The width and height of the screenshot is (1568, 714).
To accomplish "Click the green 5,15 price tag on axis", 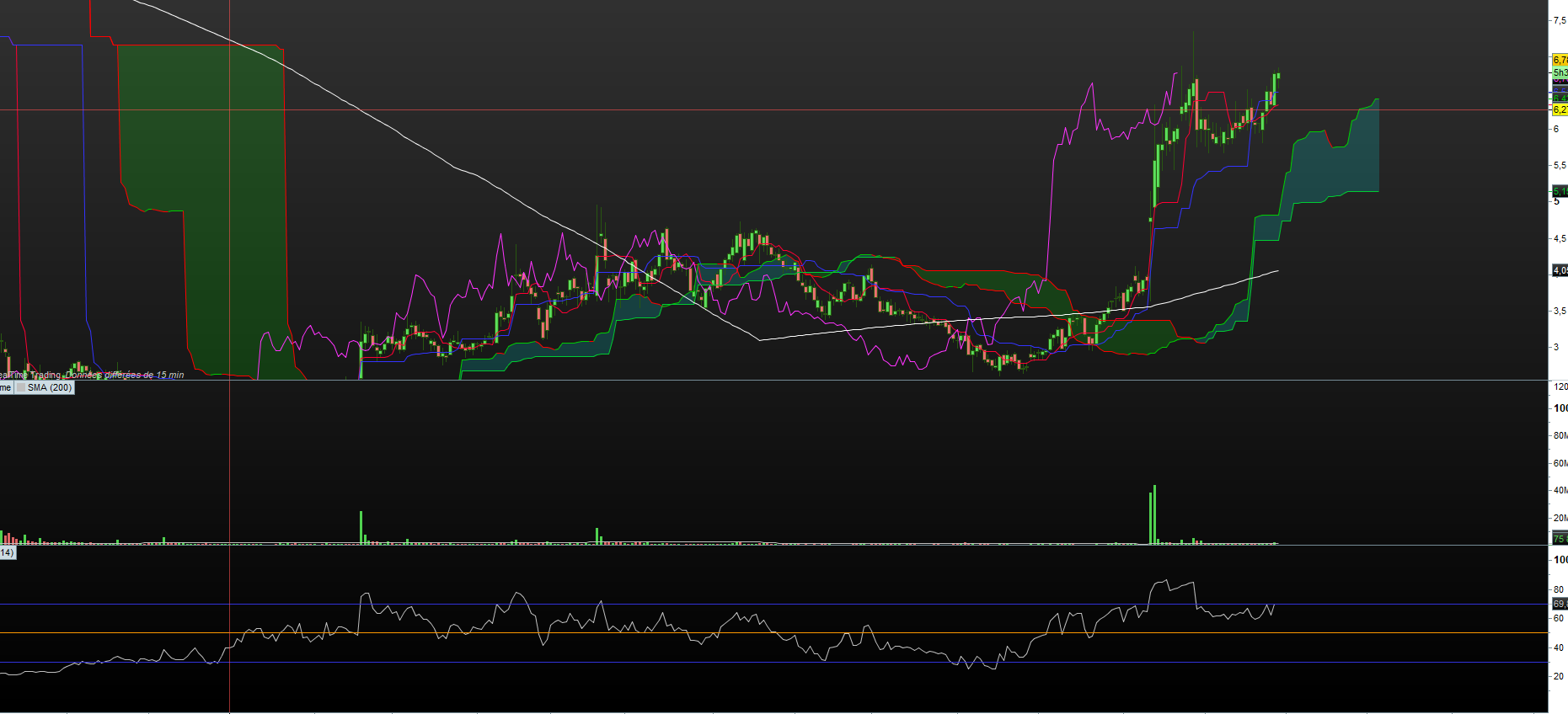I will point(1560,191).
